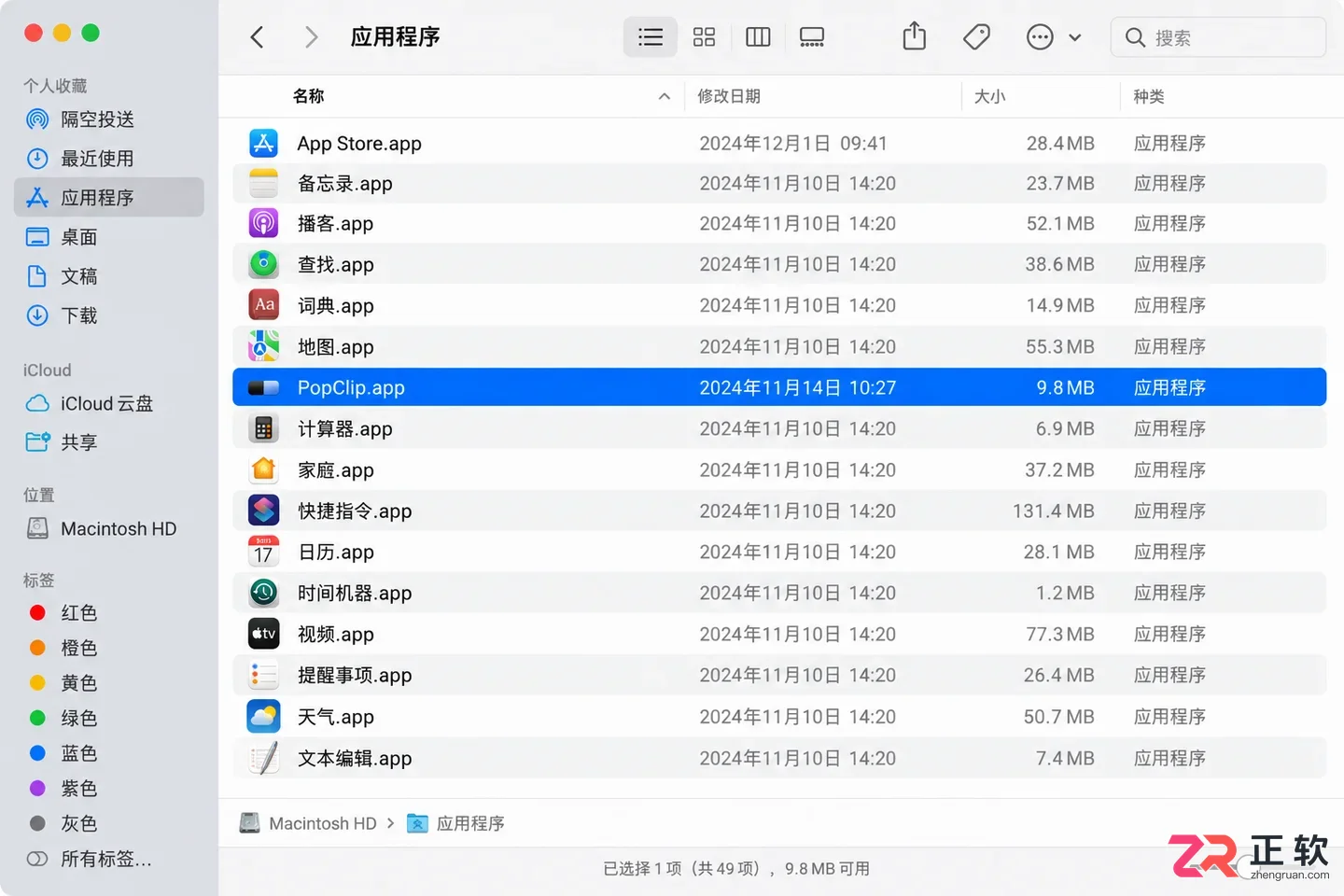The width and height of the screenshot is (1344, 896).
Task: Select the 家庭 app icon
Action: pos(263,469)
